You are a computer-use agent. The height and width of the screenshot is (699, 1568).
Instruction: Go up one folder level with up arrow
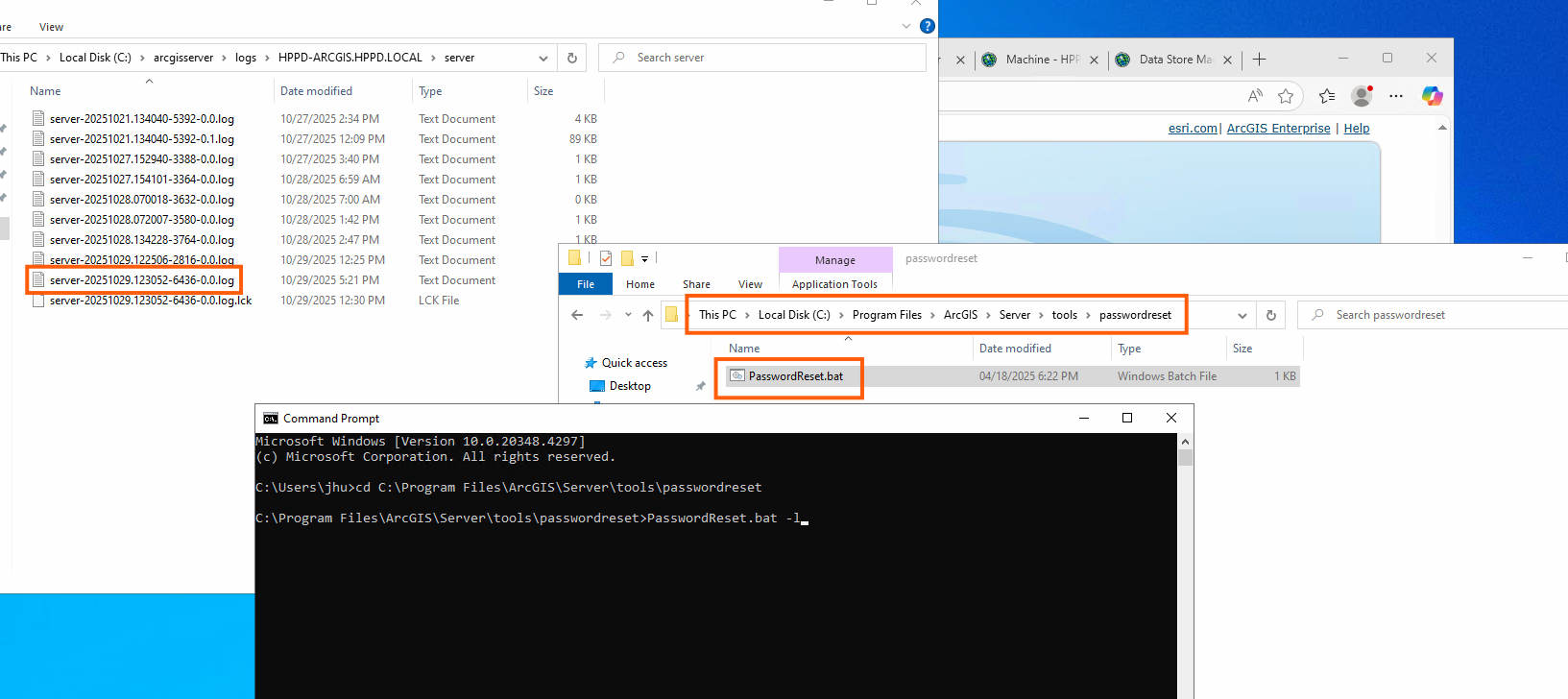[648, 315]
